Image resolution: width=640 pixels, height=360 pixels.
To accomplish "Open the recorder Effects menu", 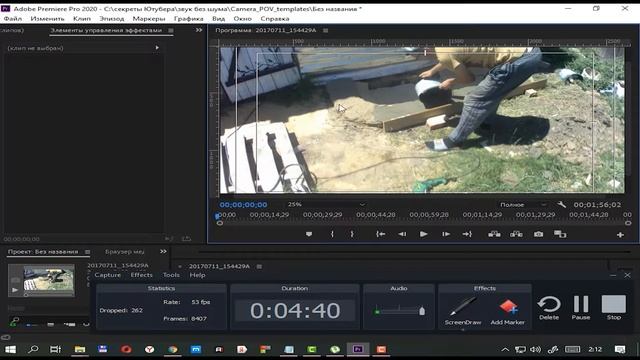I will tap(142, 275).
